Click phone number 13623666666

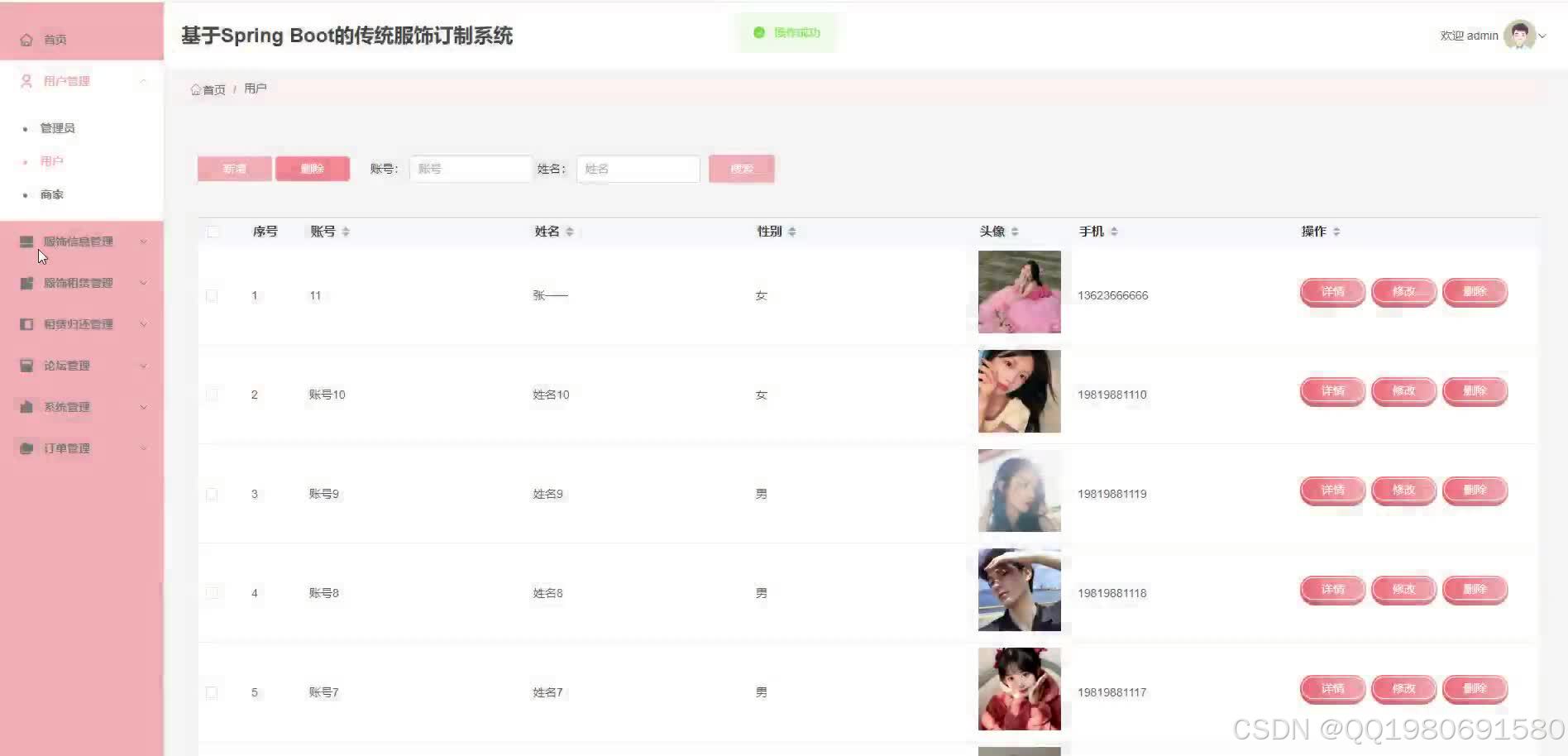click(x=1112, y=295)
